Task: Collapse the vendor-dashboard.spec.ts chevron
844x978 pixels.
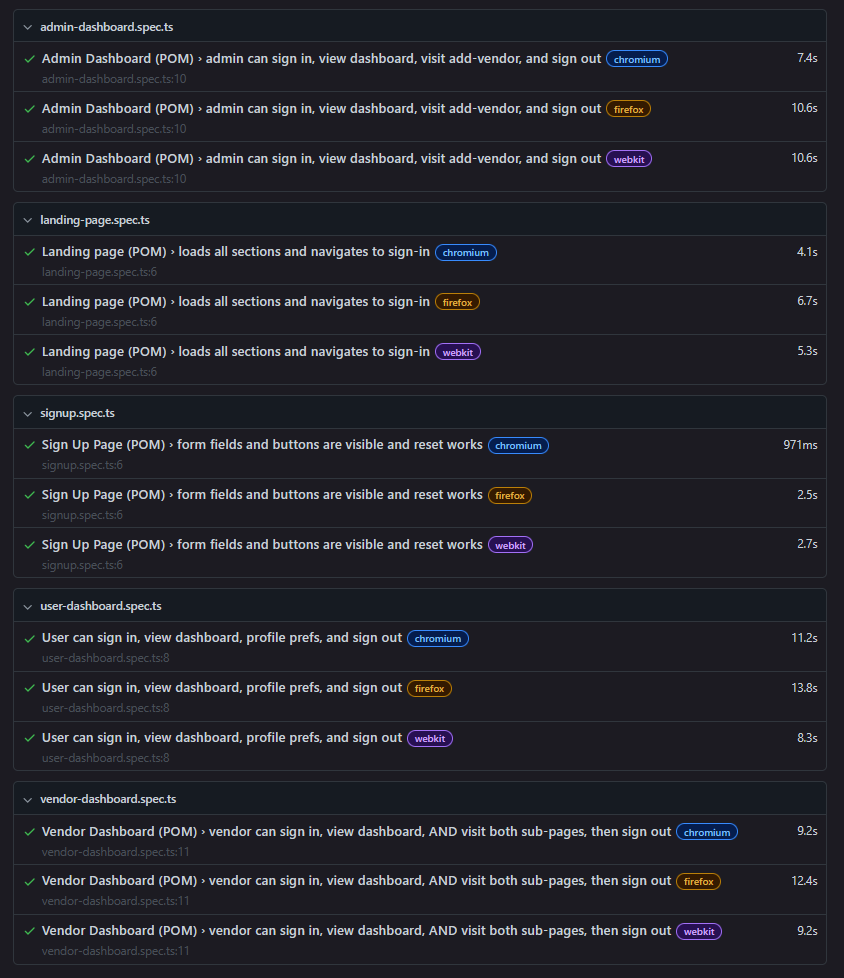Action: [x=27, y=799]
